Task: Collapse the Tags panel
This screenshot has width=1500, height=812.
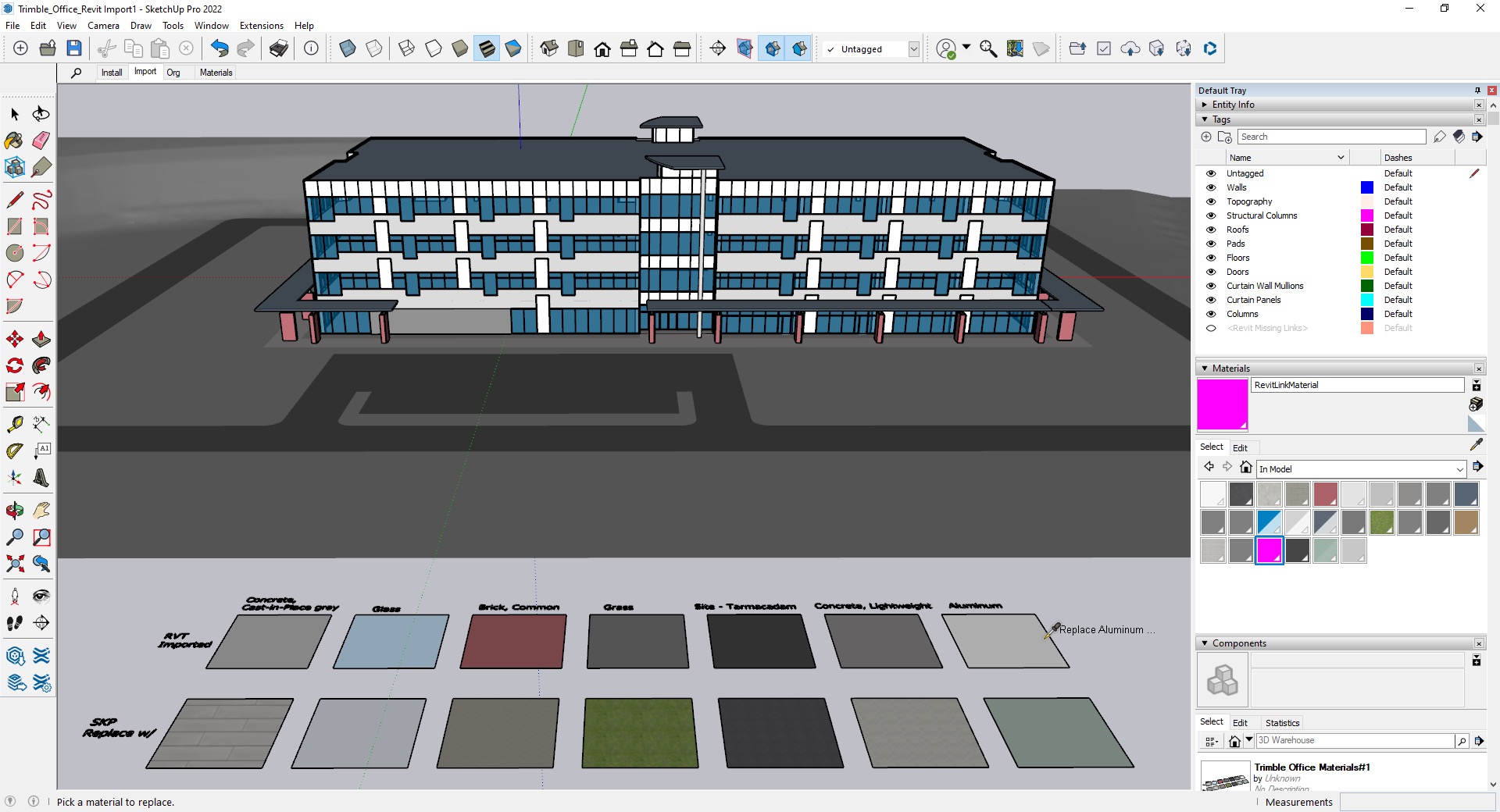Action: (x=1205, y=119)
